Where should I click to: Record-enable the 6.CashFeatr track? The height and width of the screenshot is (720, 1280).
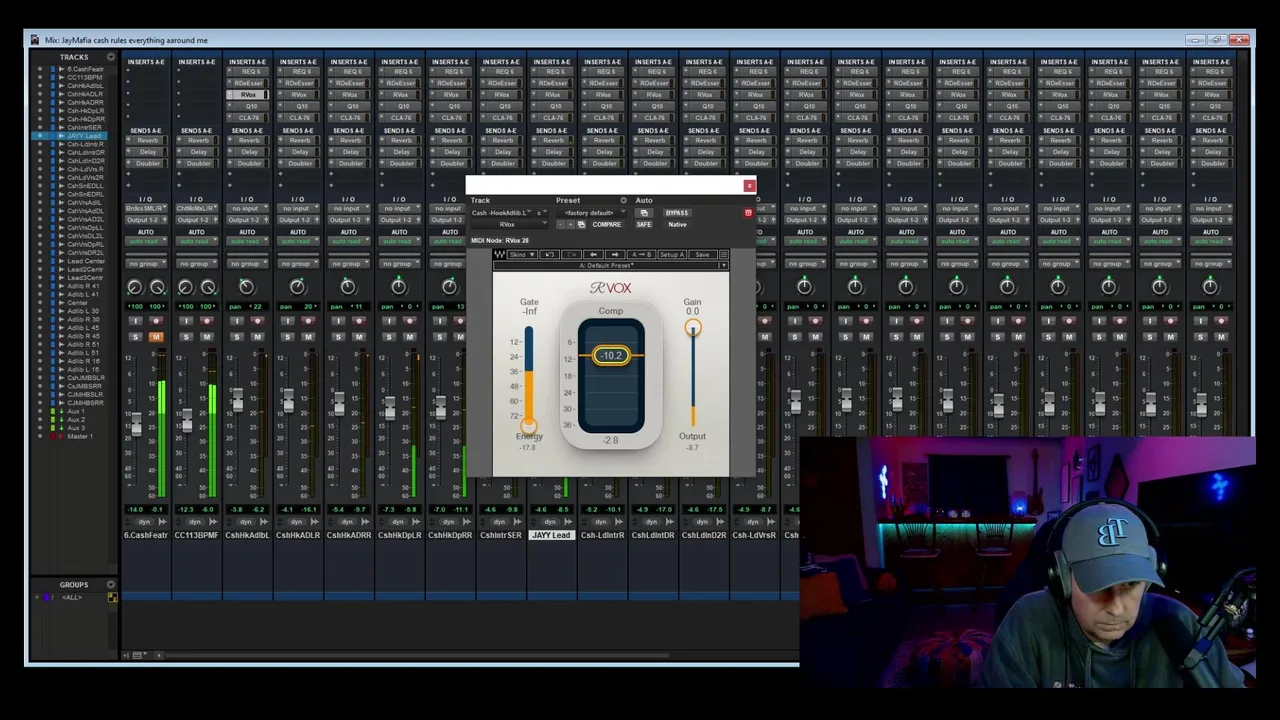156,321
